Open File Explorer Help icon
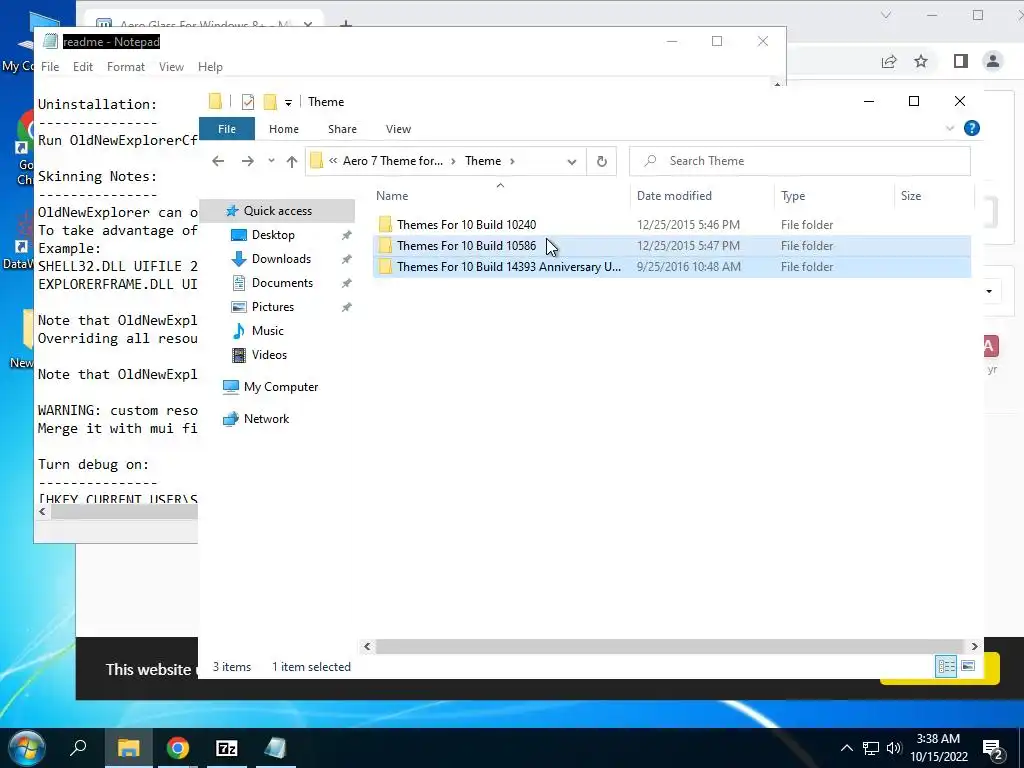This screenshot has height=768, width=1024. [972, 129]
